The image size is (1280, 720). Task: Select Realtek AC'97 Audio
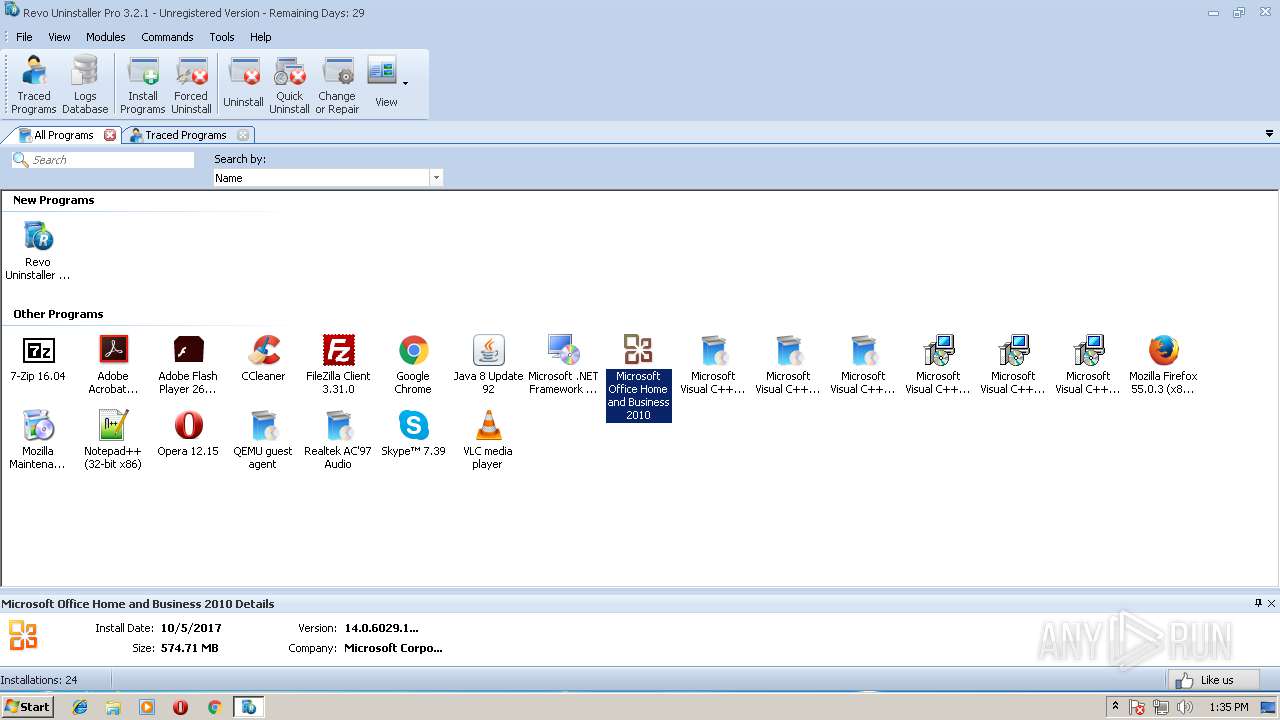coord(338,440)
